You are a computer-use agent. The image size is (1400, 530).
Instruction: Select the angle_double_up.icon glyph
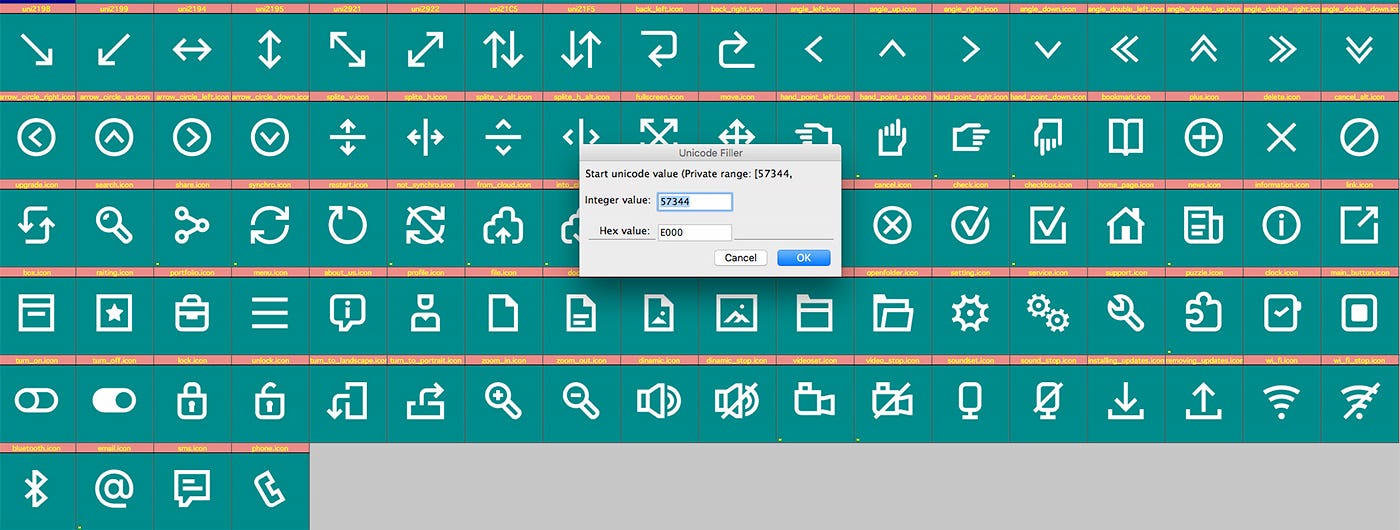pos(1203,50)
